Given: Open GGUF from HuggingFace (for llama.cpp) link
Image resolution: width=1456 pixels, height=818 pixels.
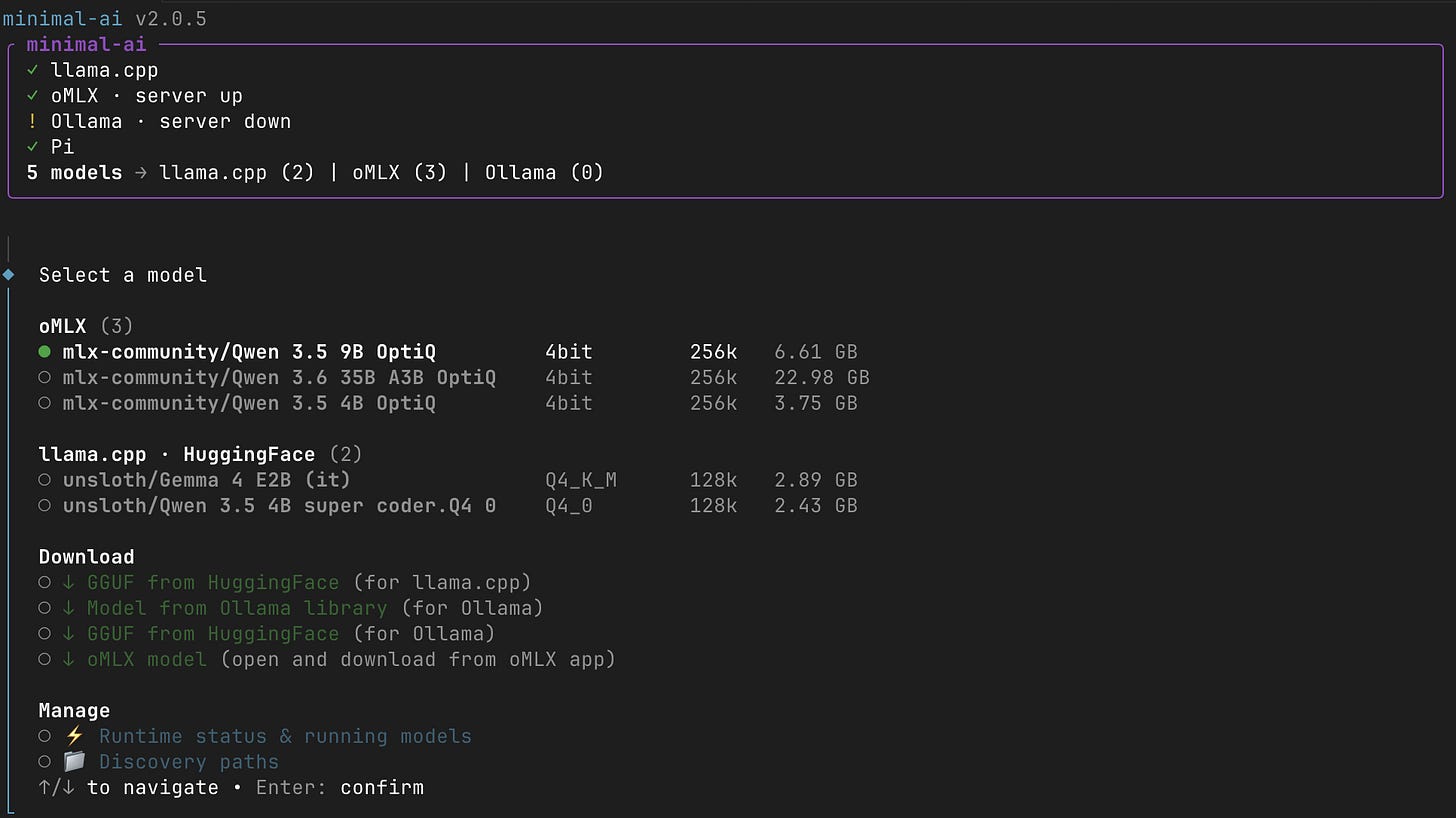Looking at the screenshot, I should [x=213, y=582].
